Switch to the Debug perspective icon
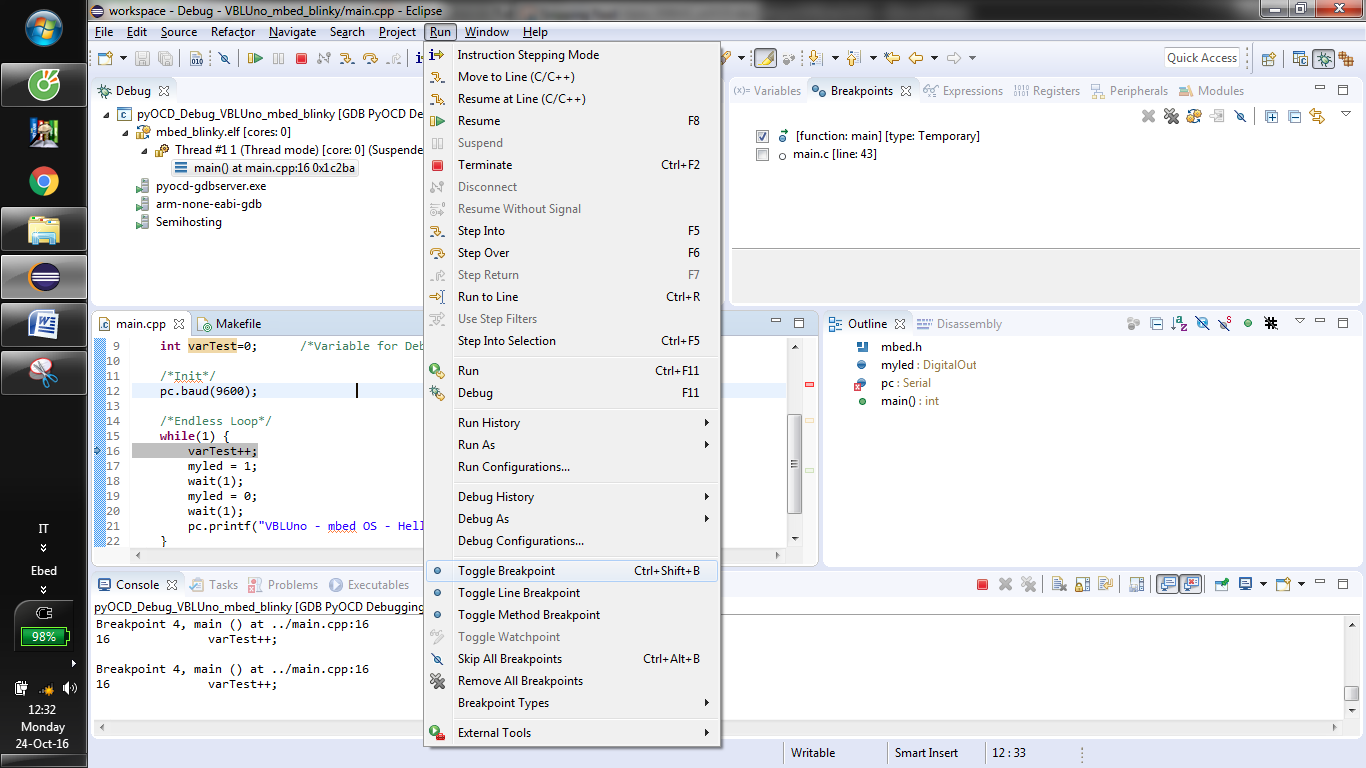This screenshot has width=1366, height=768. [1324, 58]
